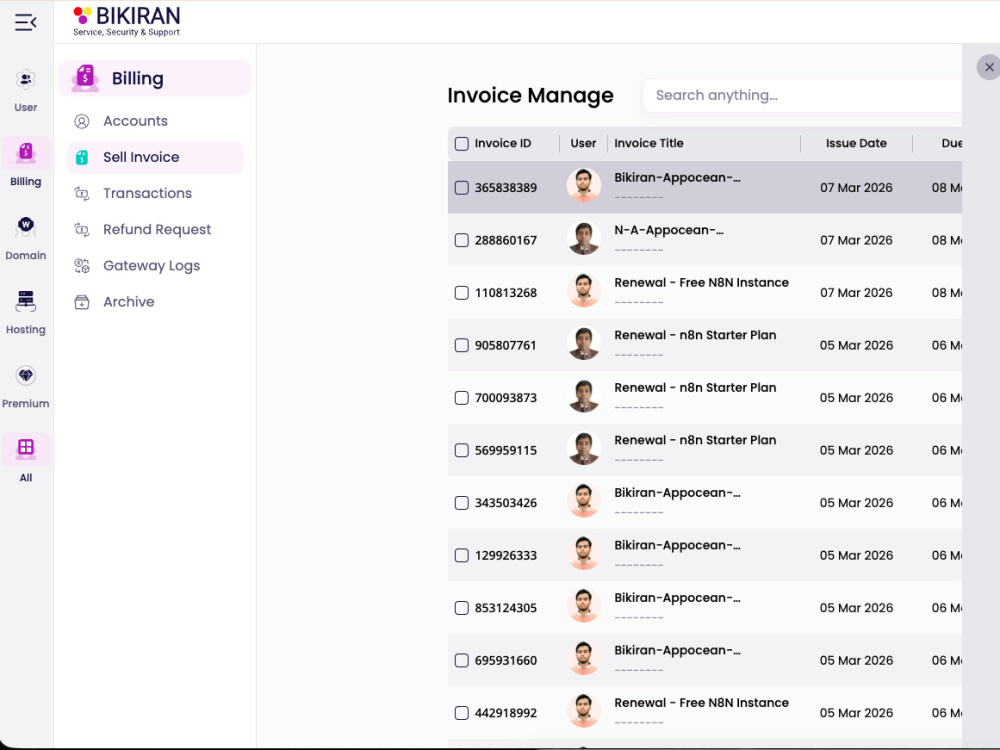Focus the Search anything field
The width and height of the screenshot is (1000, 750).
pos(802,96)
